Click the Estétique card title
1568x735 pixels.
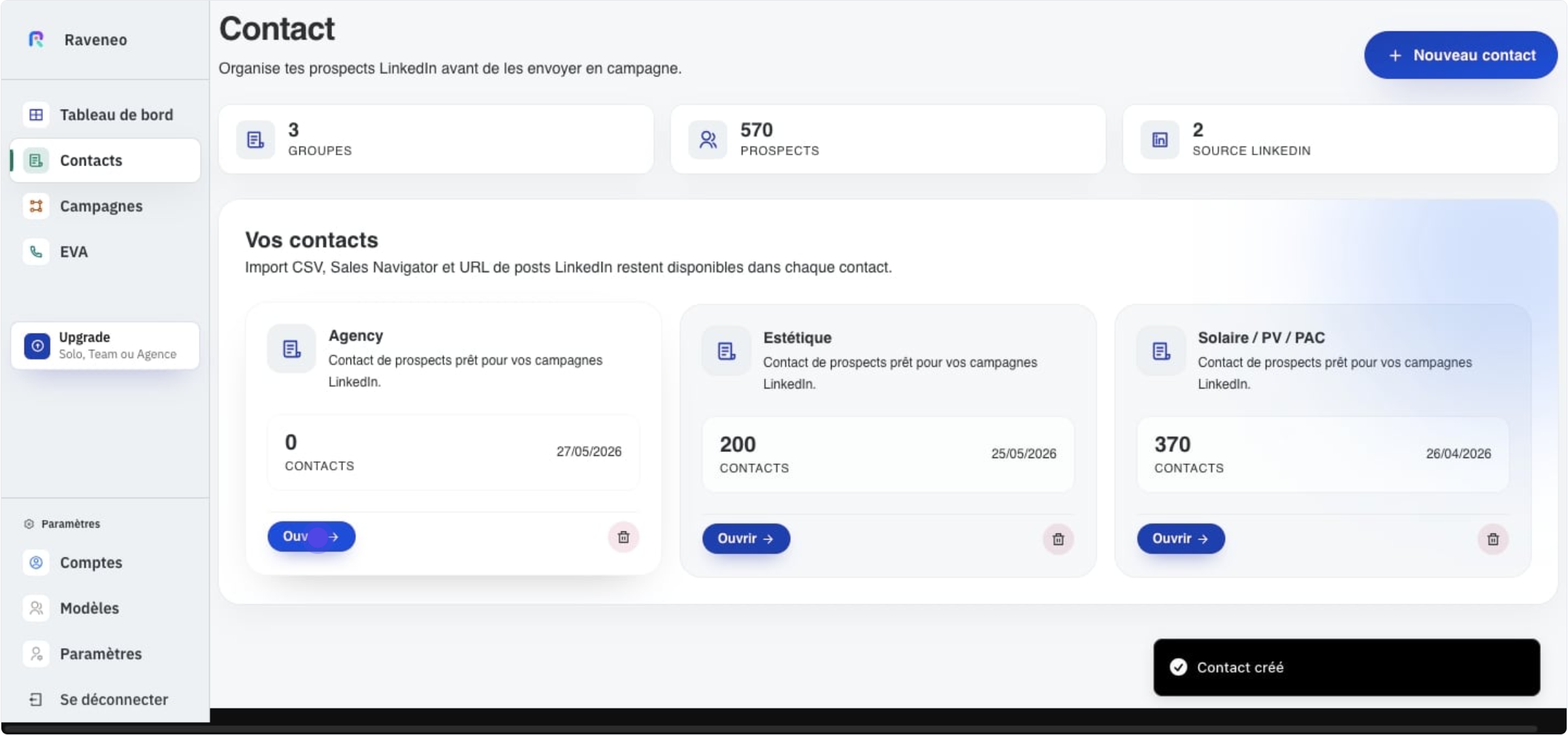point(797,338)
